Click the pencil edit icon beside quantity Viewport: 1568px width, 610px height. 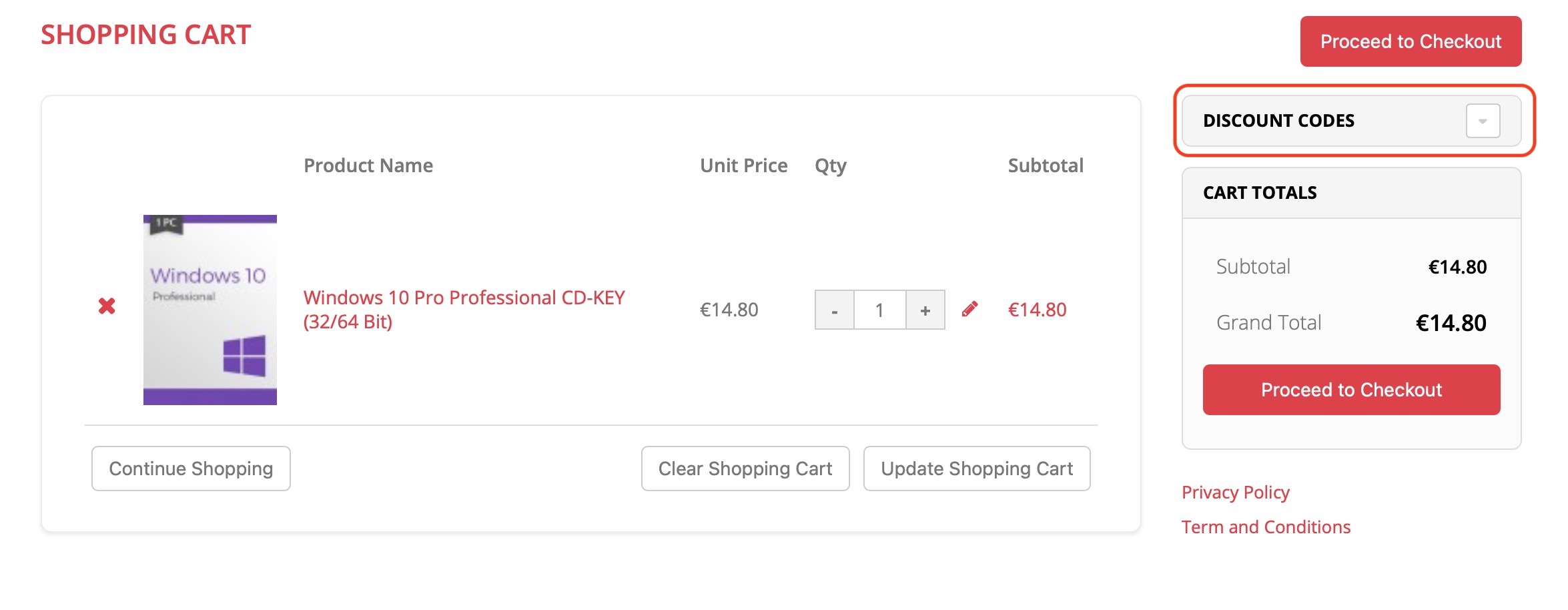pyautogui.click(x=969, y=309)
